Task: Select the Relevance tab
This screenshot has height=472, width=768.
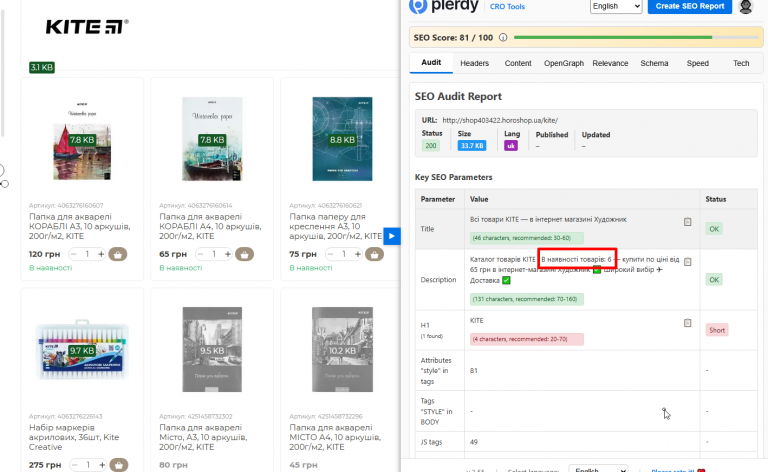Action: click(610, 63)
